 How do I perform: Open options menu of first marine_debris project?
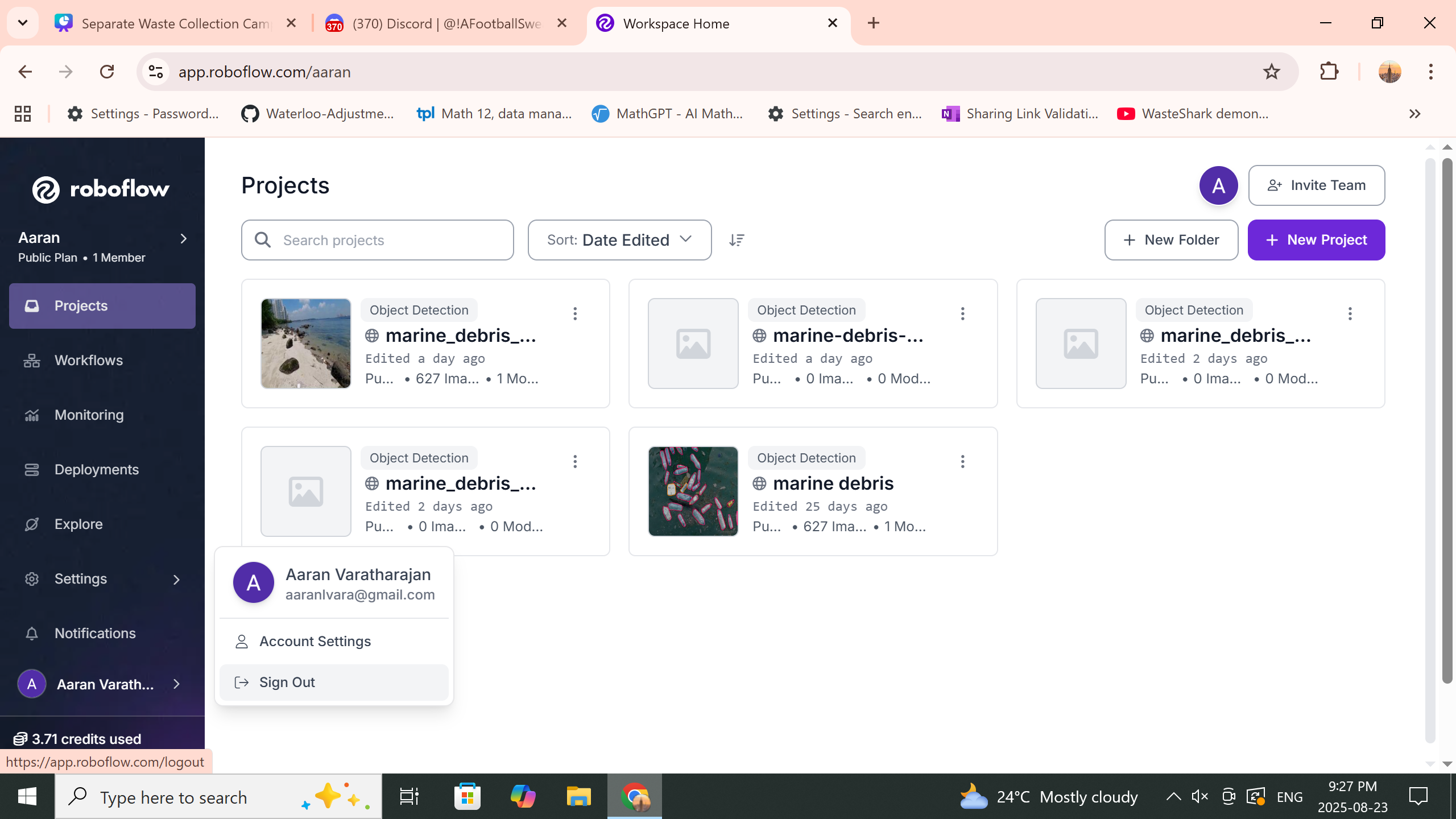coord(575,313)
